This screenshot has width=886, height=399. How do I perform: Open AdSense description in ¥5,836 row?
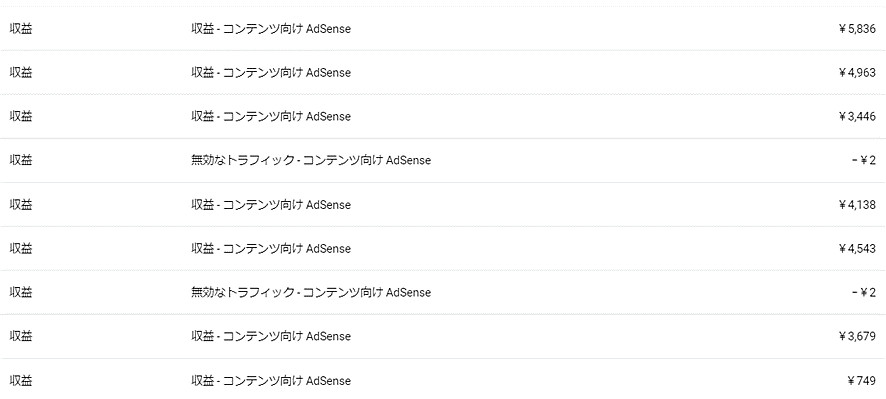[x=271, y=29]
